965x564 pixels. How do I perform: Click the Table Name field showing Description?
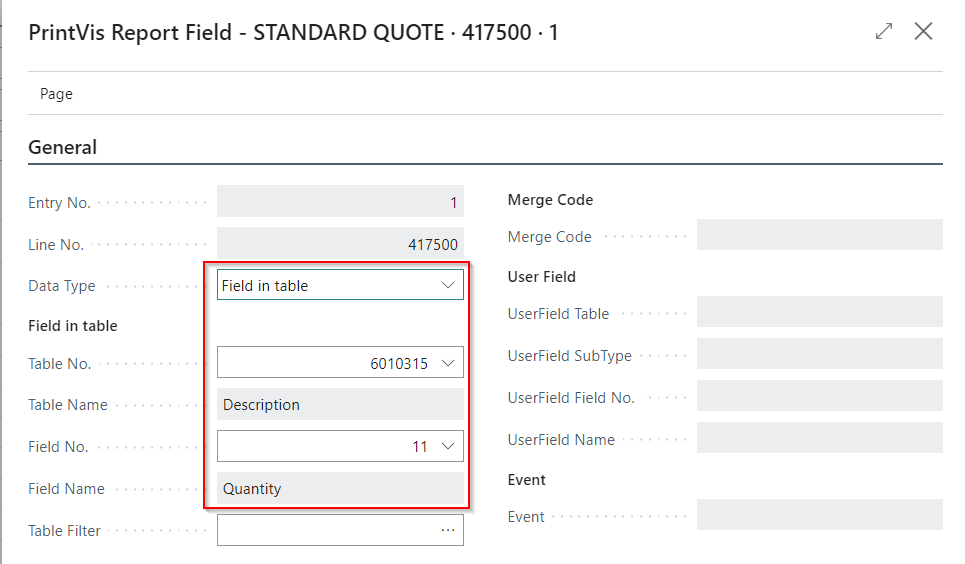tap(340, 405)
